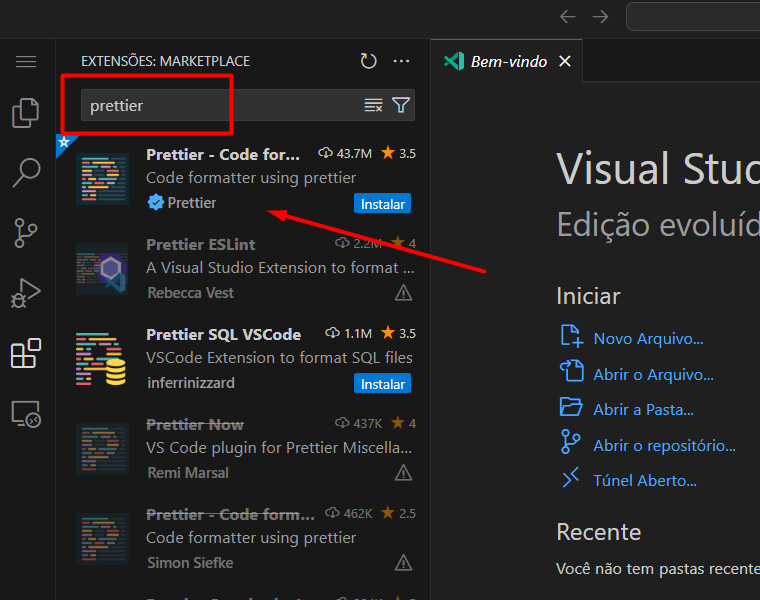The width and height of the screenshot is (760, 600).
Task: Click warning icon on Simon Siefke row
Action: pyautogui.click(x=403, y=563)
